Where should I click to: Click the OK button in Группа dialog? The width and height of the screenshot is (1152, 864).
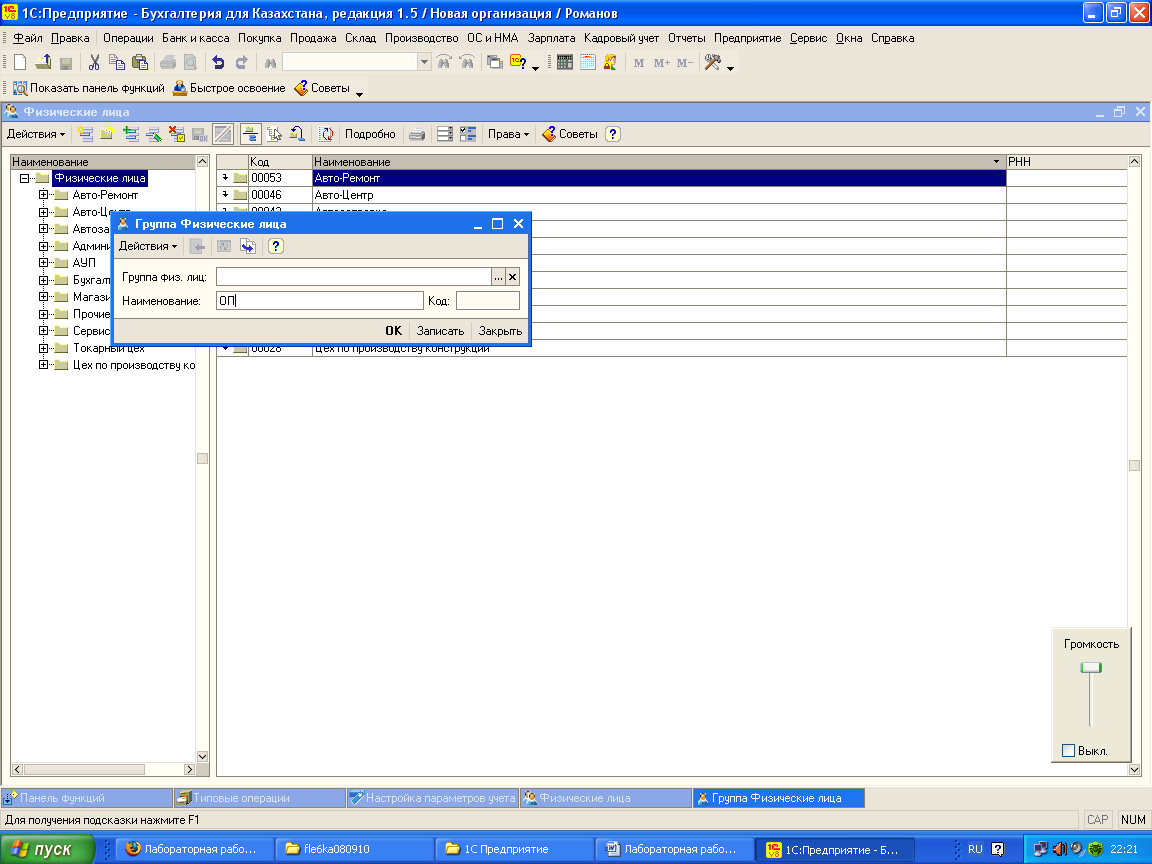tap(394, 331)
